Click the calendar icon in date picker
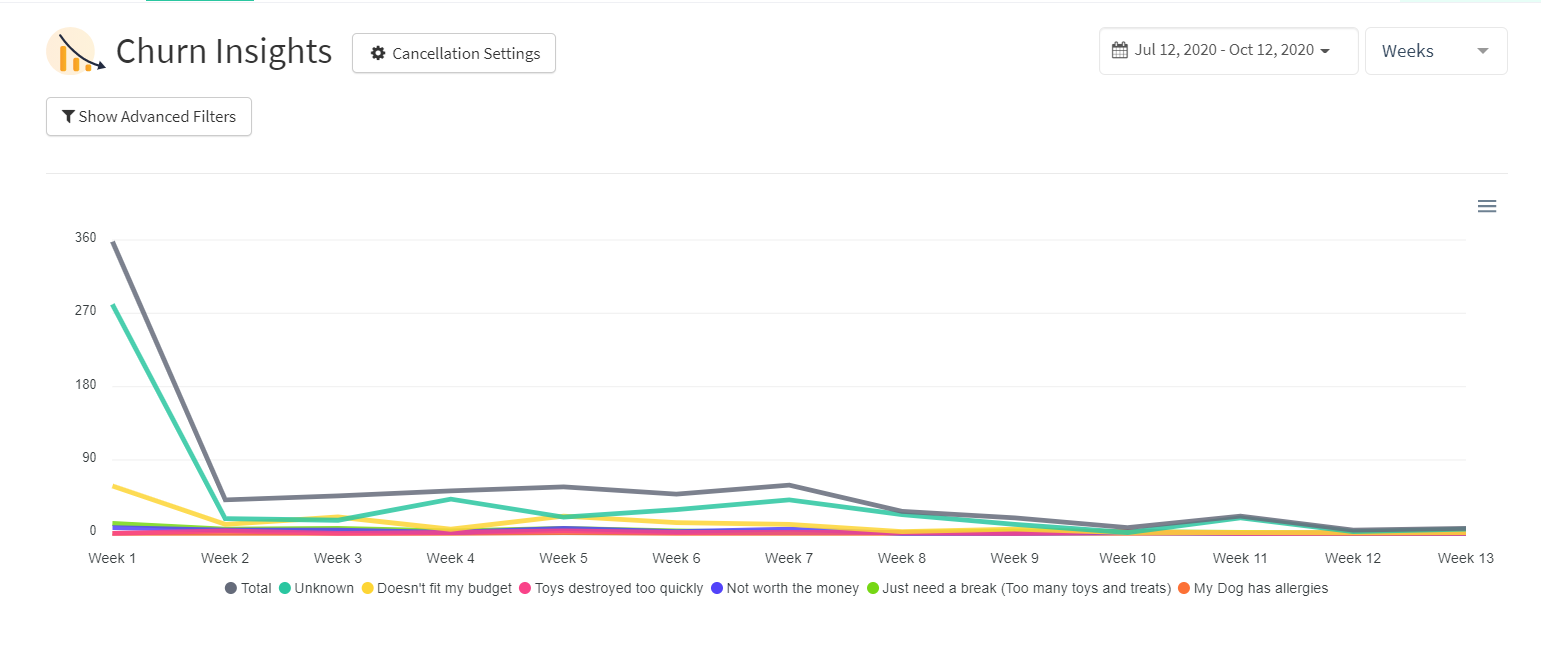Image resolution: width=1541 pixels, height=657 pixels. click(x=1120, y=50)
